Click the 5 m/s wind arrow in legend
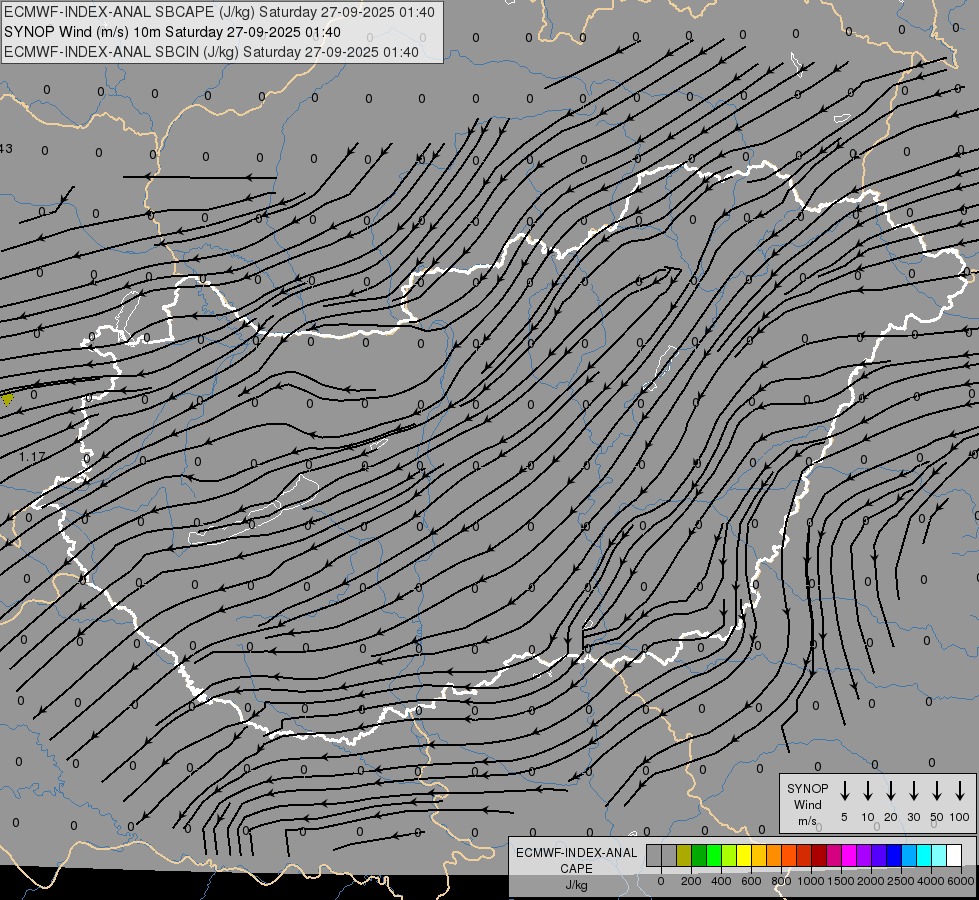This screenshot has height=900, width=979. pos(844,791)
